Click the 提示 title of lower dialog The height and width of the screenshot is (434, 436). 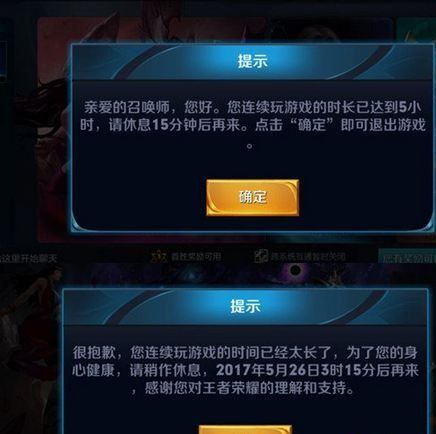[245, 306]
